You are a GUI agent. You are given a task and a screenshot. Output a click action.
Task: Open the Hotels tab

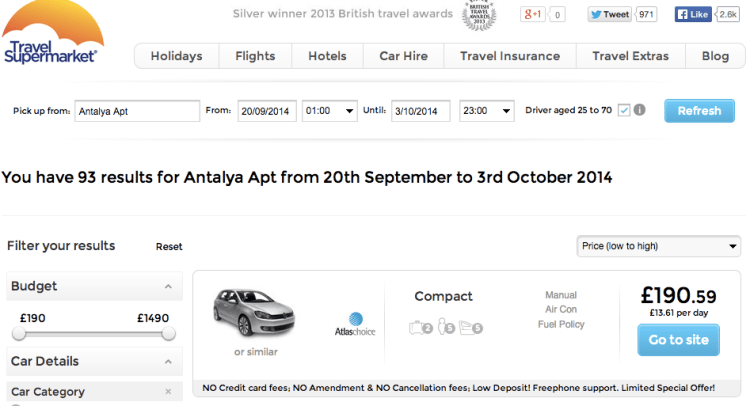coord(327,56)
